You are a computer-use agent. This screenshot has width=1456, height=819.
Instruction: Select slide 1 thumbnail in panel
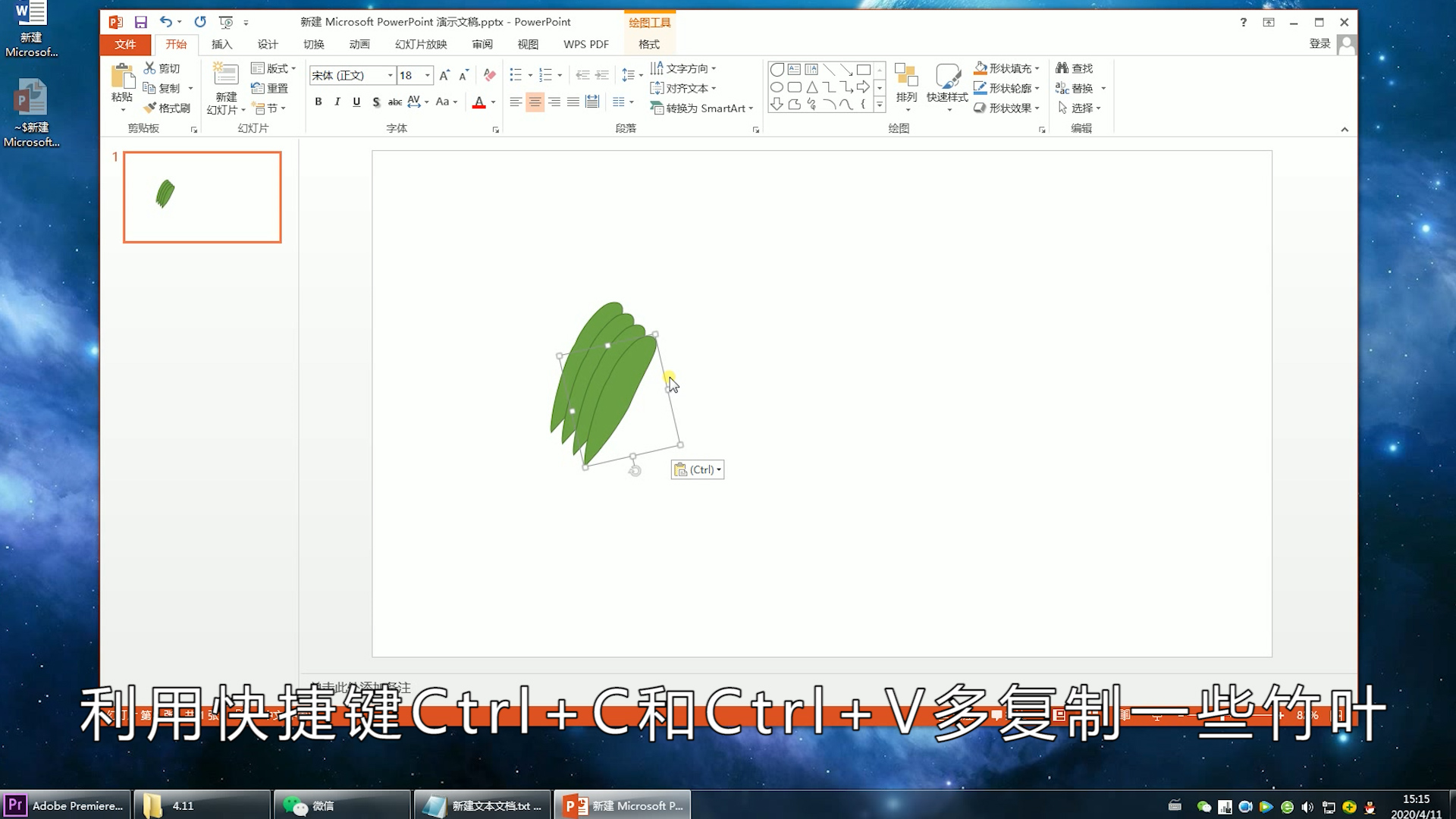click(x=202, y=197)
